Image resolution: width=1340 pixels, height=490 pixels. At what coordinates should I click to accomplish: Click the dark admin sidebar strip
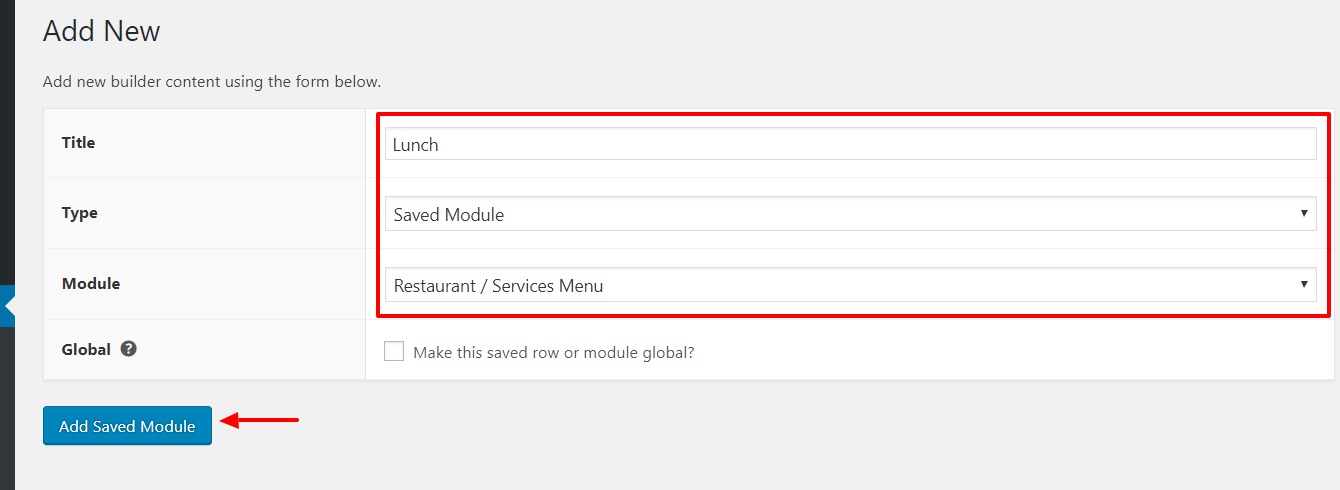coord(7,245)
